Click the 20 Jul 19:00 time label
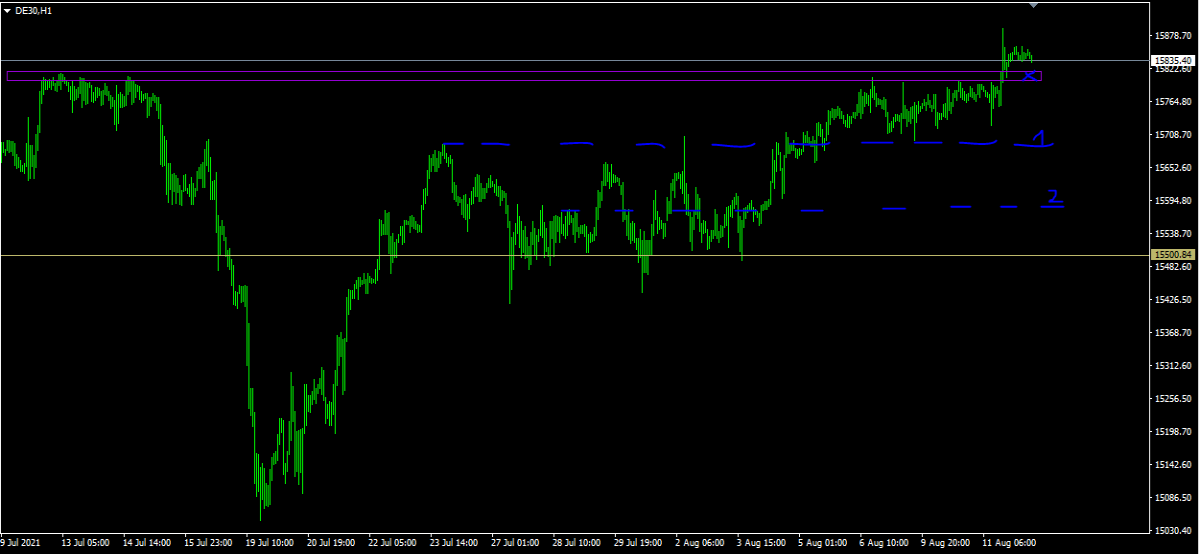 (x=331, y=543)
